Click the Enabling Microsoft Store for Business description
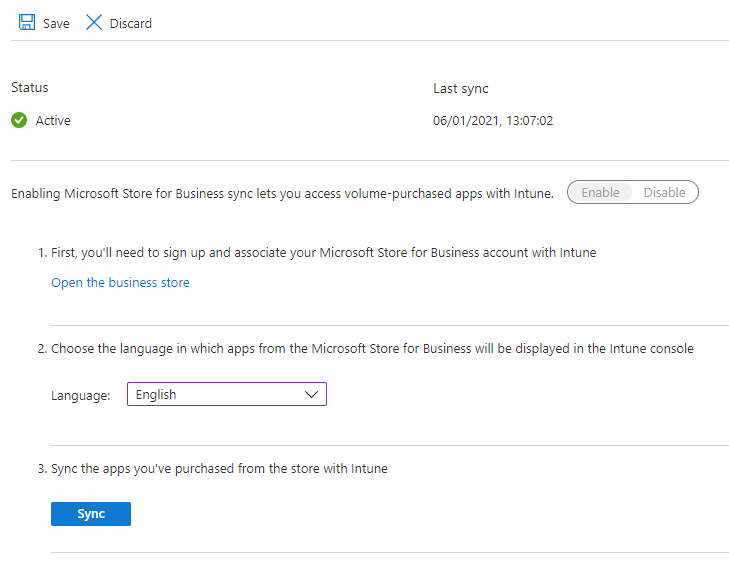 [282, 193]
